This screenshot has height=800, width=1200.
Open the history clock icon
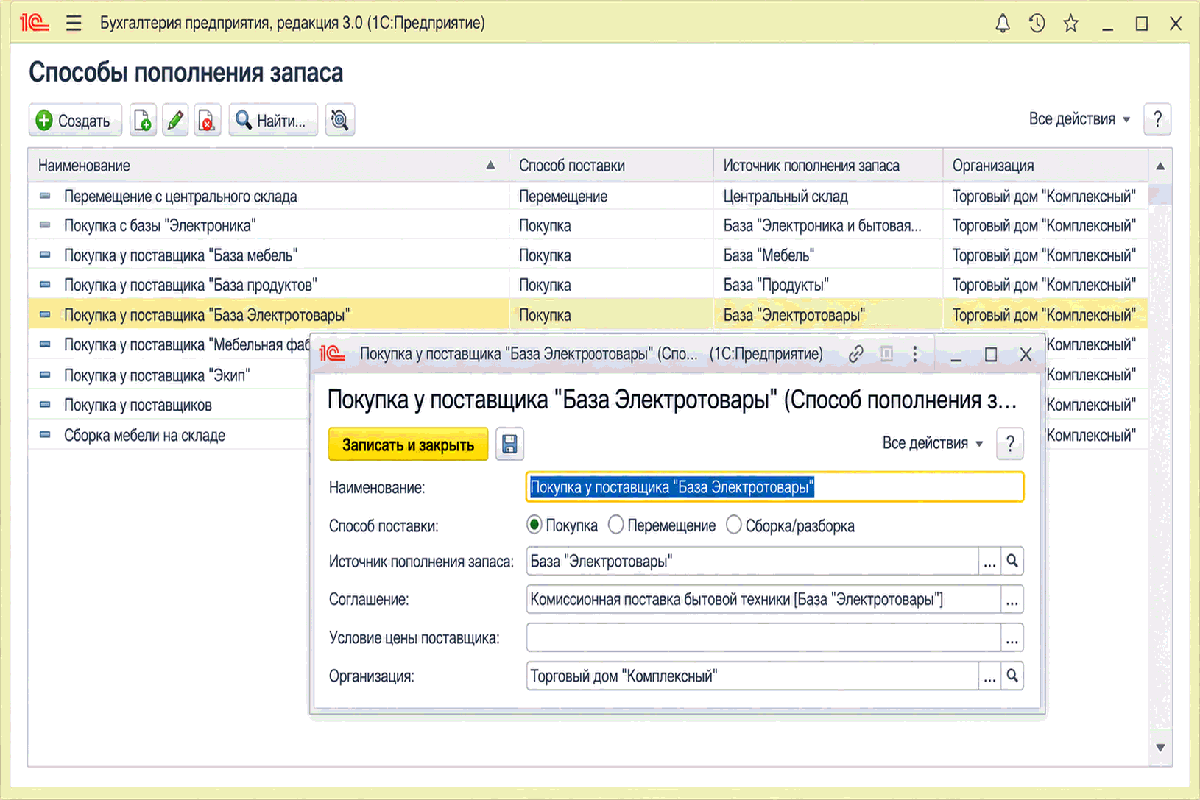tap(1037, 23)
